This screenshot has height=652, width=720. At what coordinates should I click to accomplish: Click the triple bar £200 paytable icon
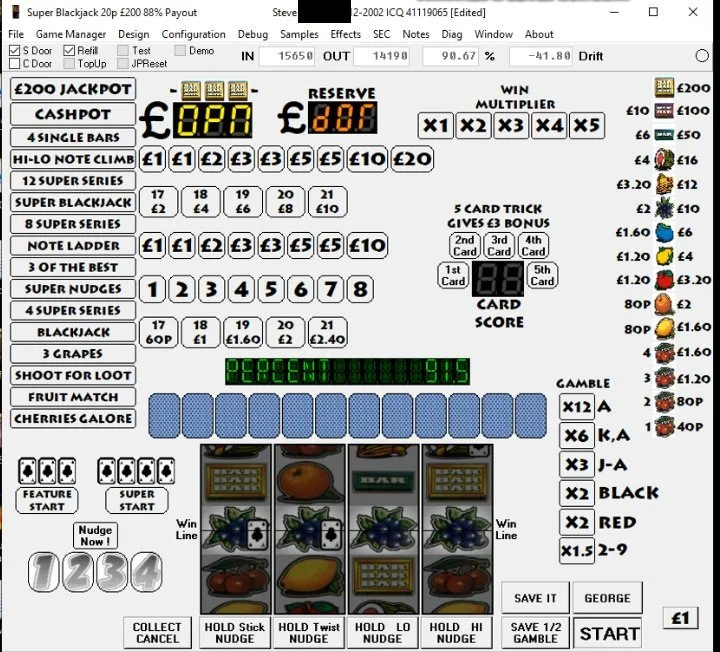(664, 87)
